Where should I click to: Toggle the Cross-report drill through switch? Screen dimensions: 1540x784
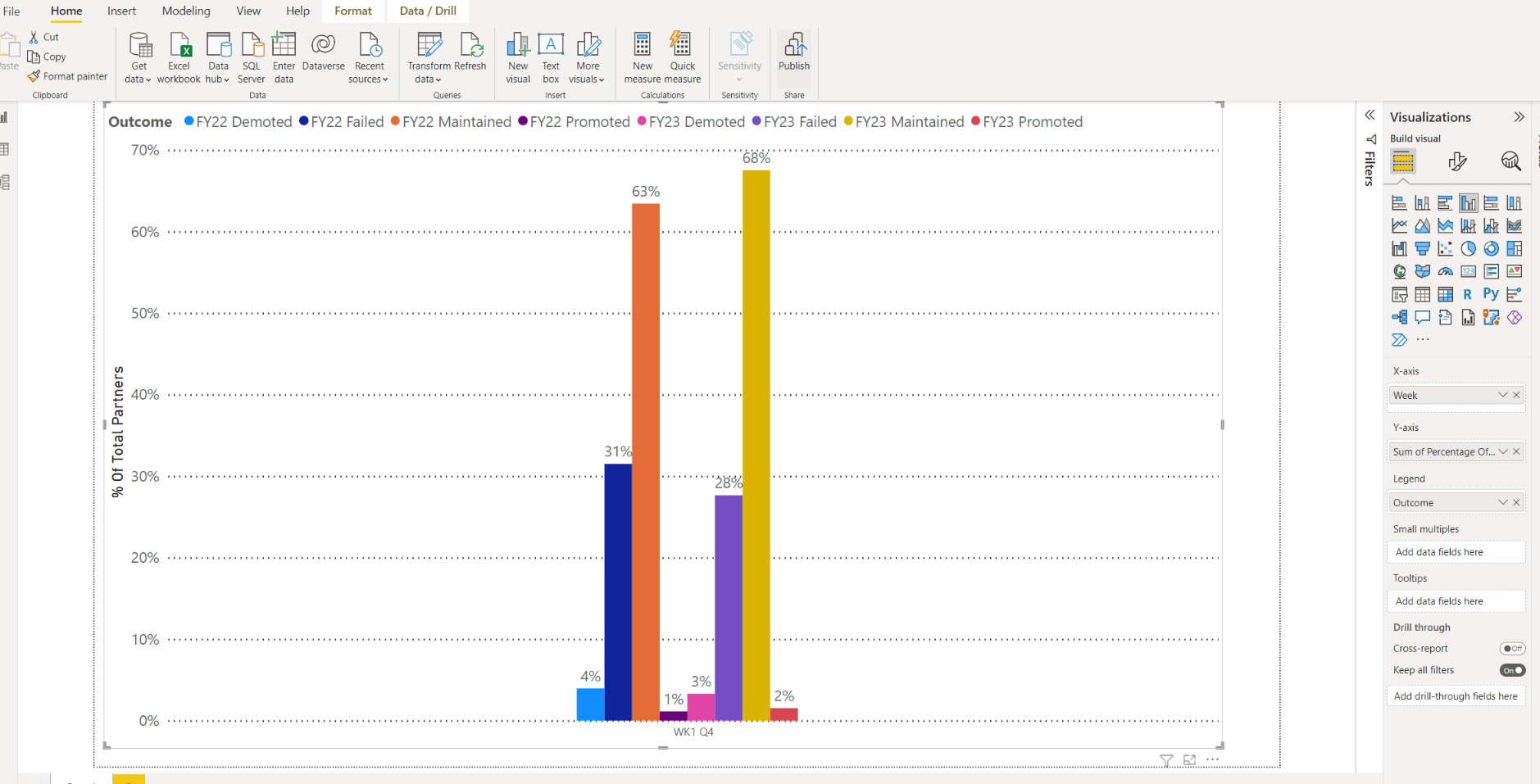coord(1512,649)
